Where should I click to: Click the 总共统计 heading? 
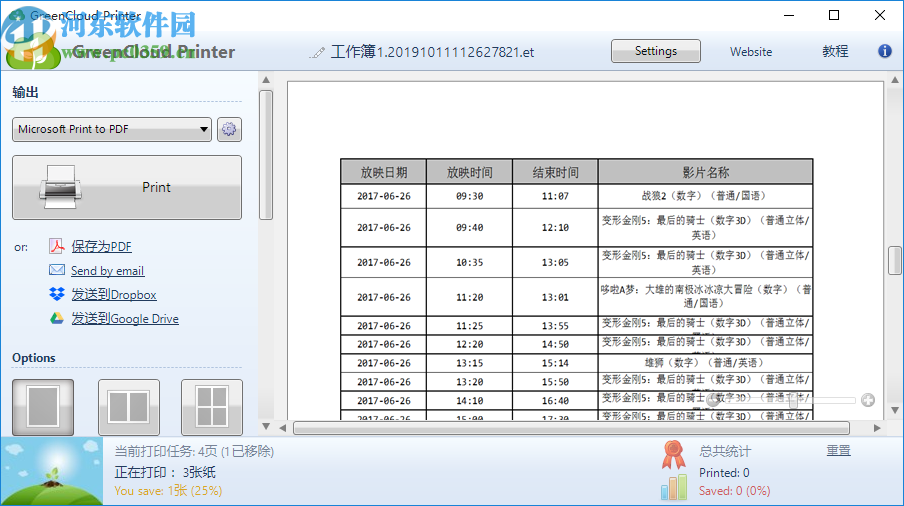pyautogui.click(x=725, y=451)
